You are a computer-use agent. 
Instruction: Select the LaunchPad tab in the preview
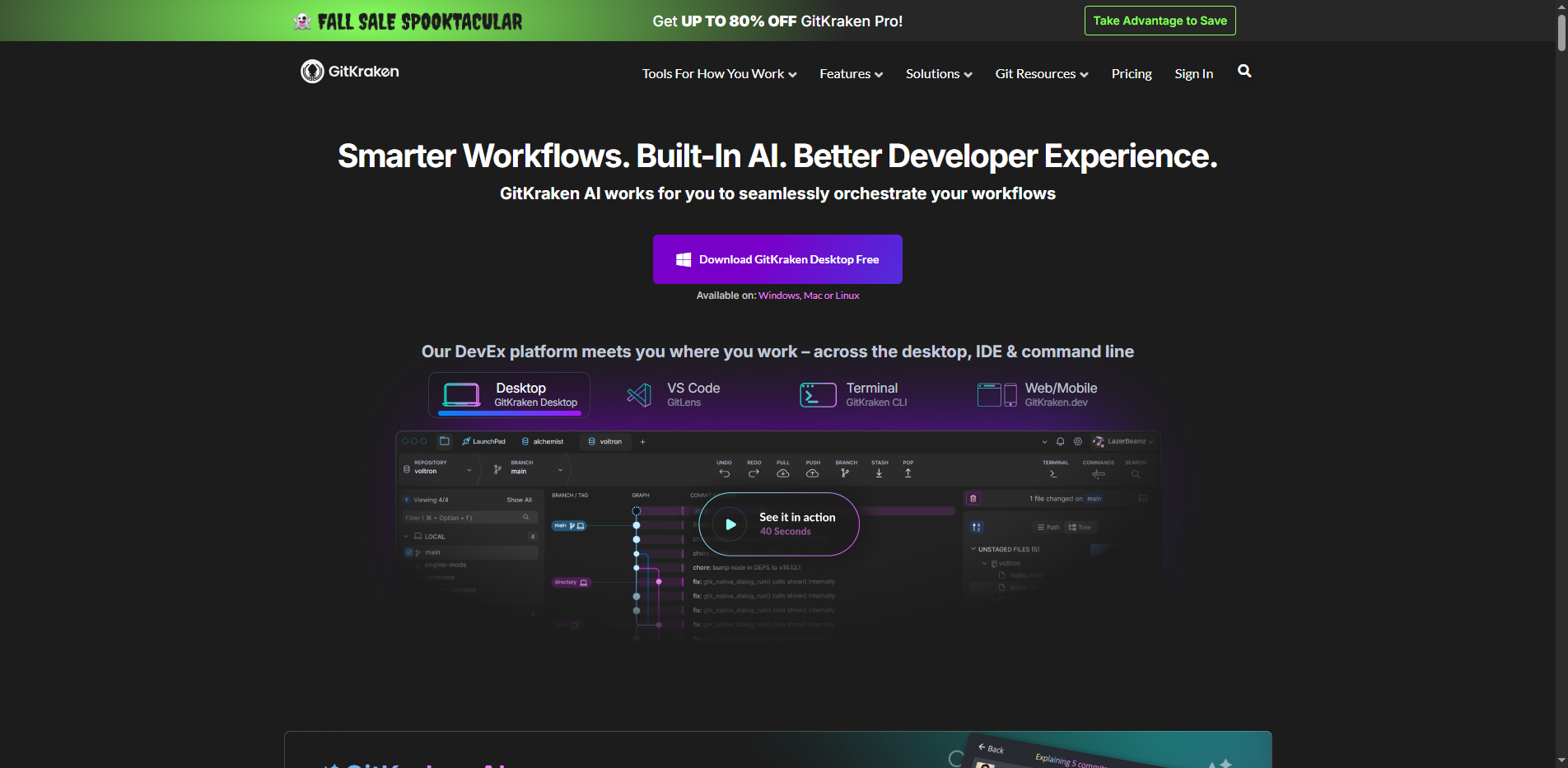click(x=483, y=442)
